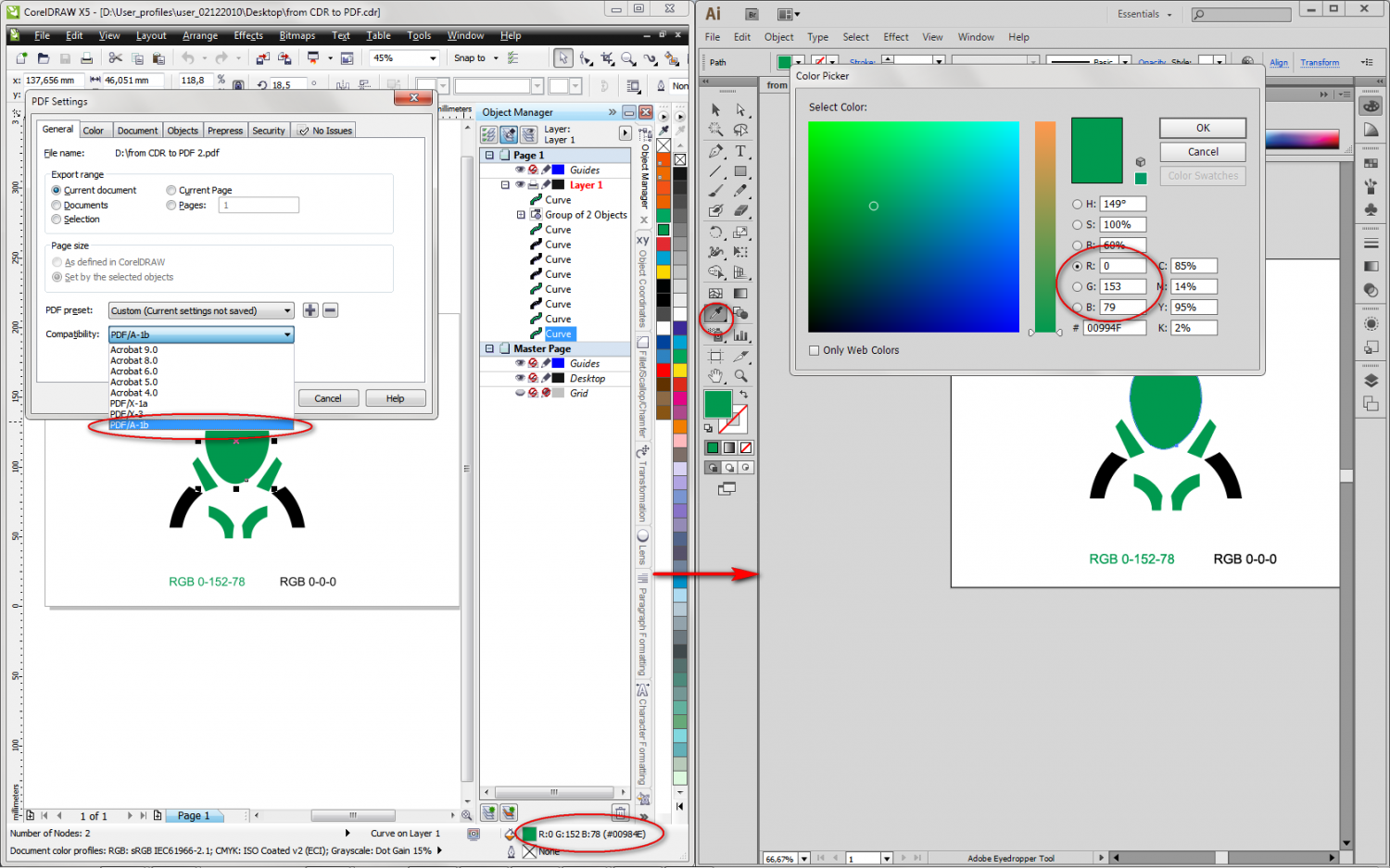Hide the Layer 1 eye icon
The height and width of the screenshot is (868, 1390).
[x=520, y=185]
